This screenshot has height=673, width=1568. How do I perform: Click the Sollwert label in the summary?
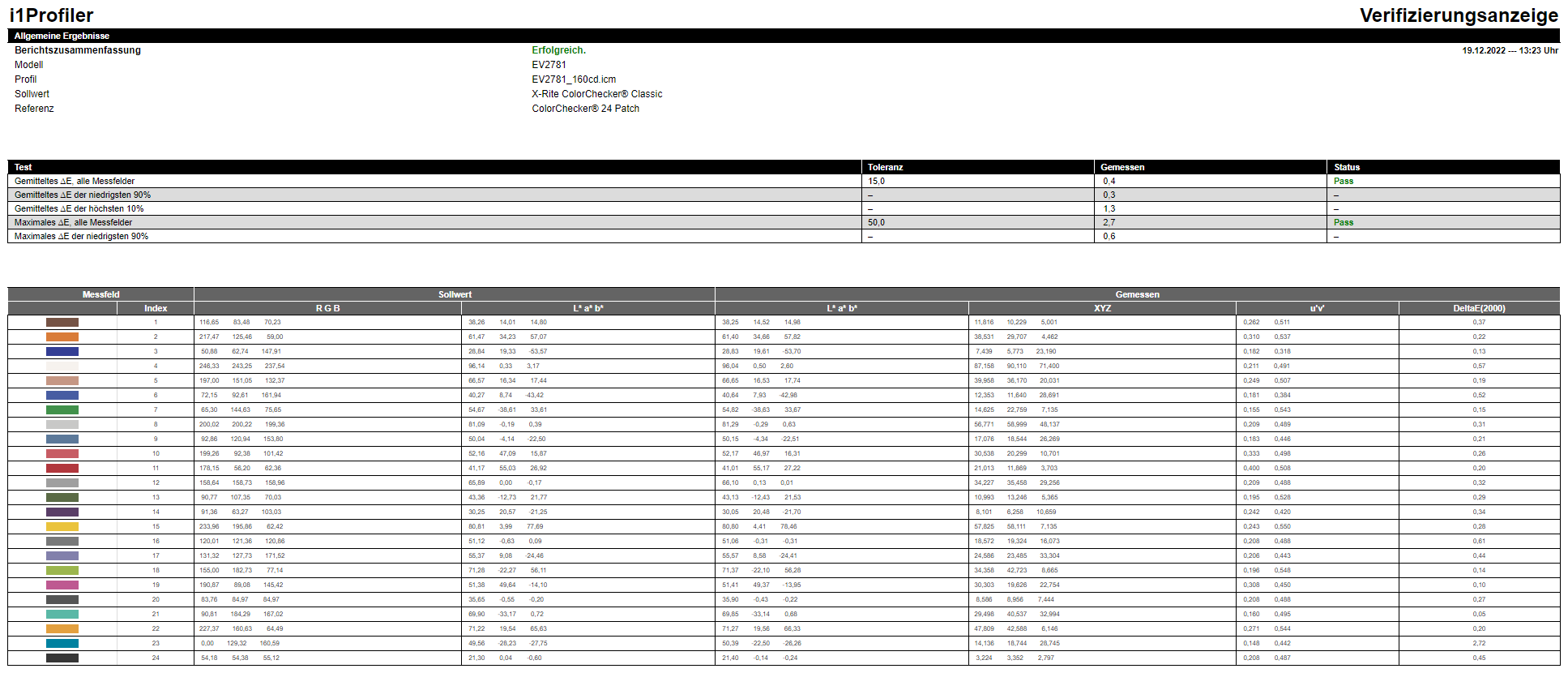(32, 94)
